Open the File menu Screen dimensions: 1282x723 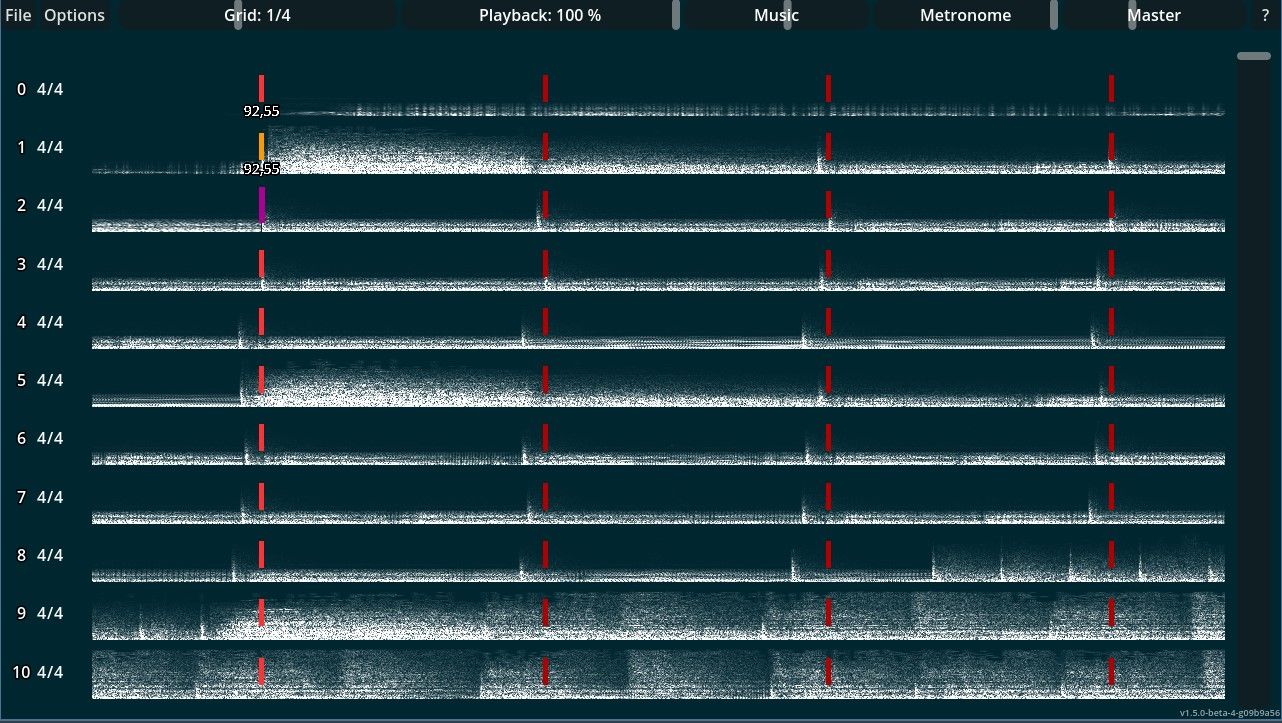pyautogui.click(x=17, y=15)
